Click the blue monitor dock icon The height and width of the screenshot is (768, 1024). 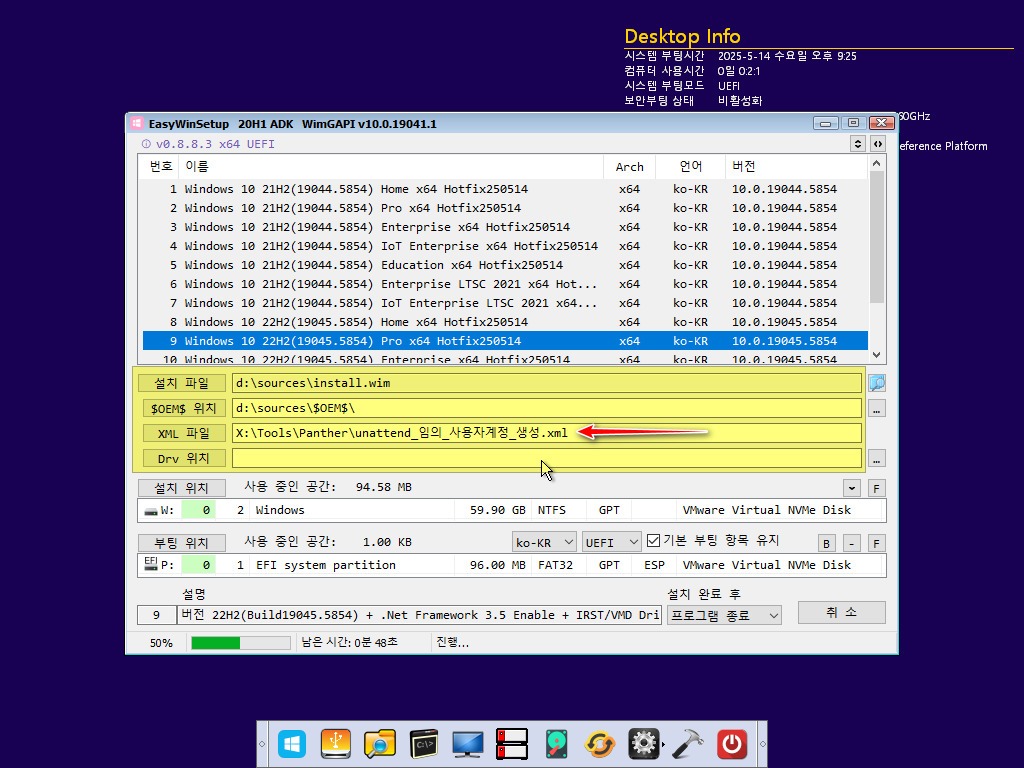pos(468,744)
